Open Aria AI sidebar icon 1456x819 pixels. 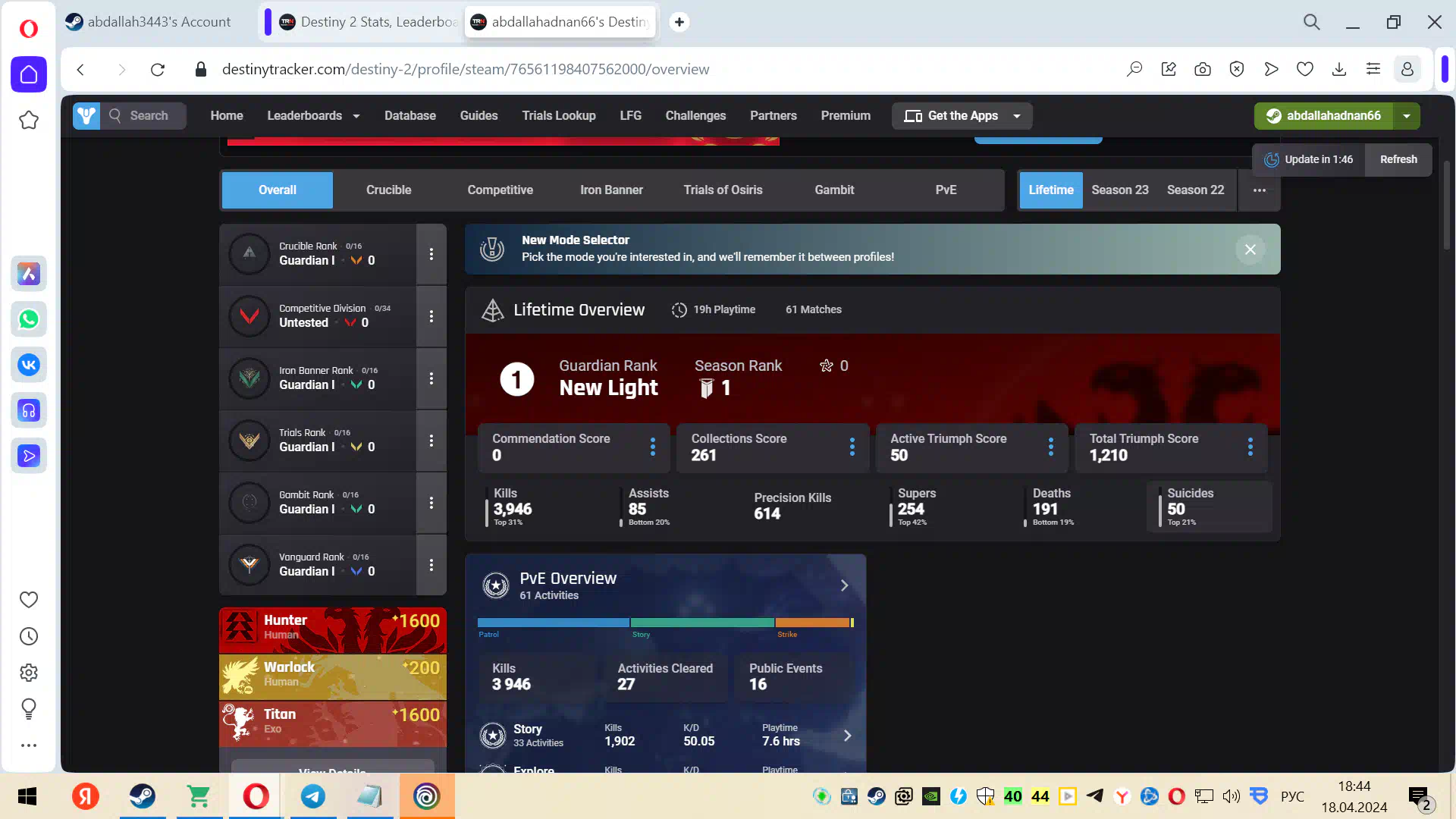coord(29,274)
